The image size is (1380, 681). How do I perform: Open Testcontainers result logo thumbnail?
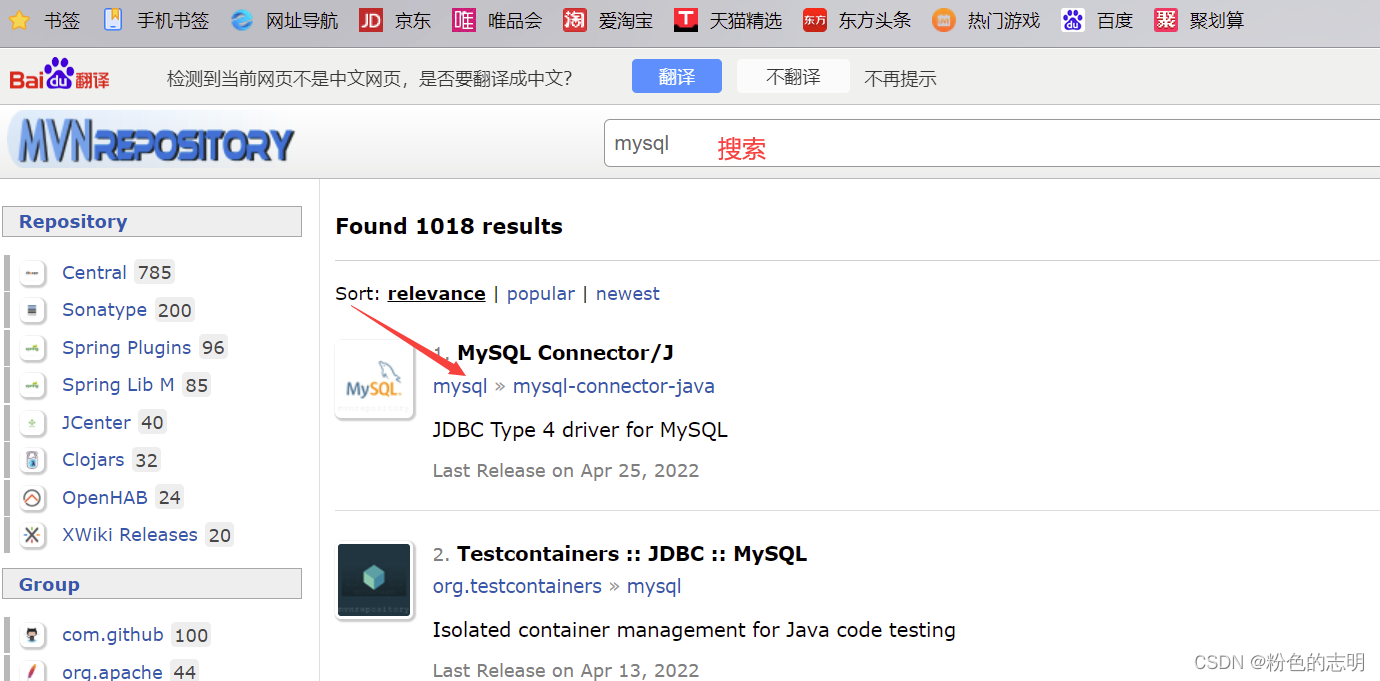374,580
